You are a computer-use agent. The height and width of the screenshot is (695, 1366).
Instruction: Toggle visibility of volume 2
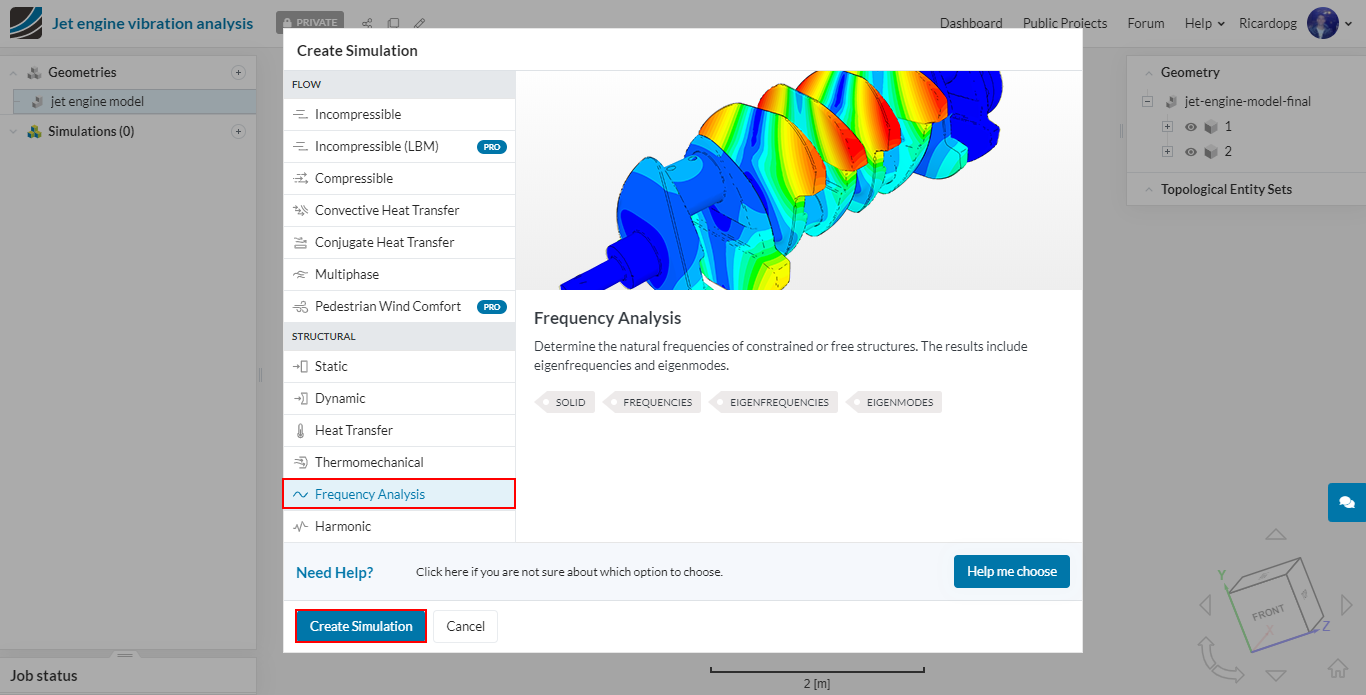(x=1190, y=152)
